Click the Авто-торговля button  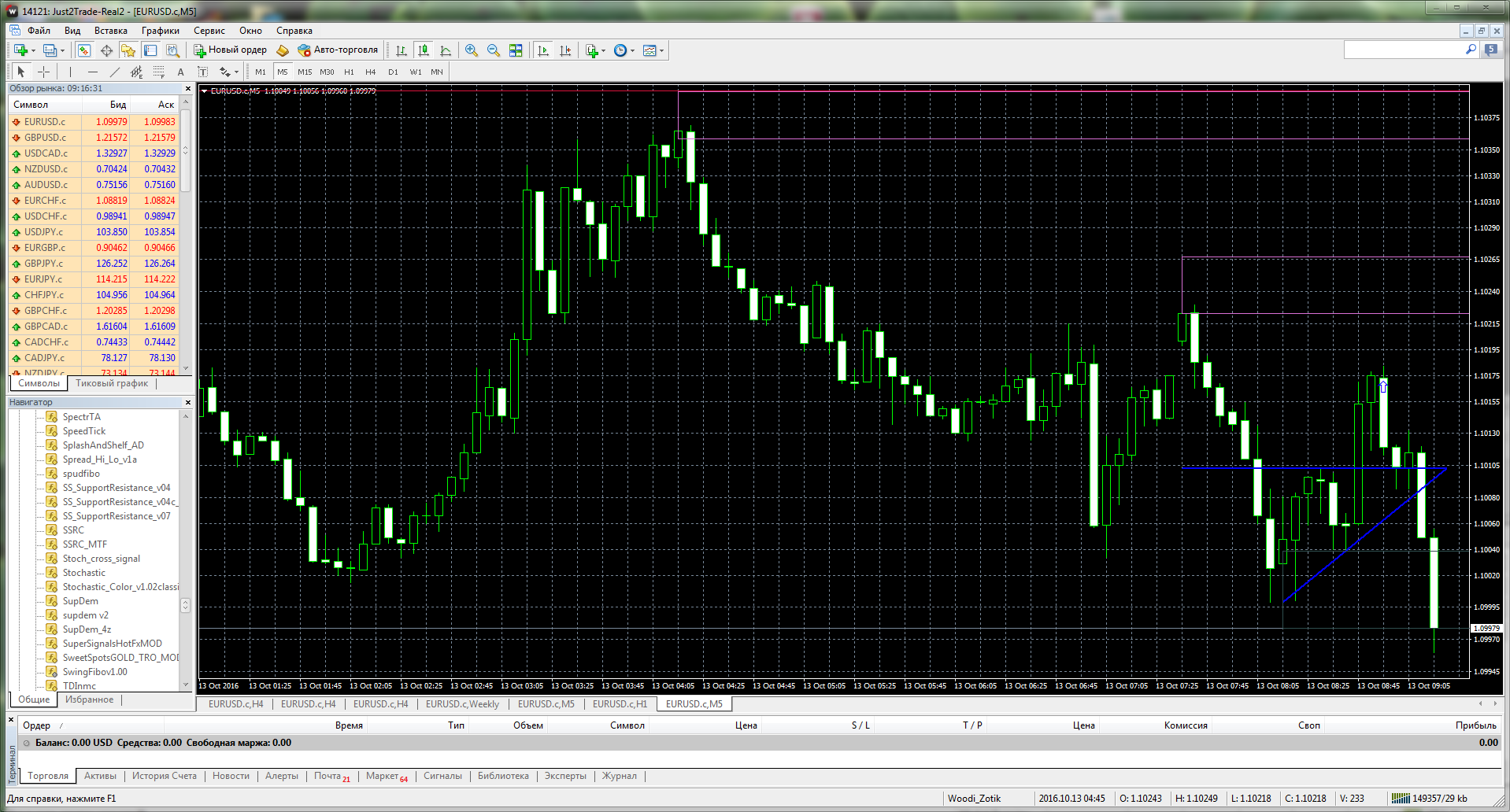[x=339, y=50]
